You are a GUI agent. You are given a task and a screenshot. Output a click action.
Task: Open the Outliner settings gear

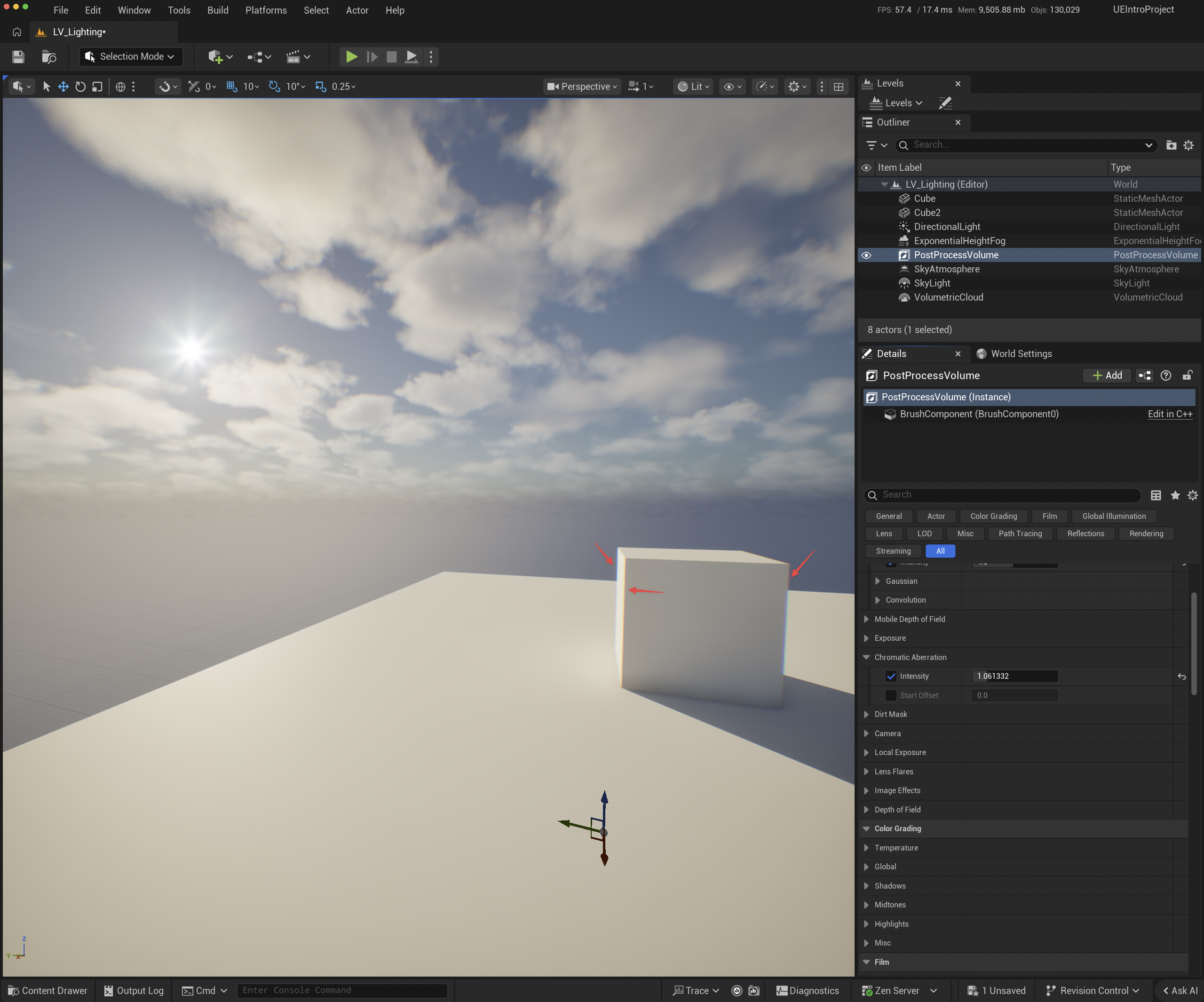[1188, 145]
